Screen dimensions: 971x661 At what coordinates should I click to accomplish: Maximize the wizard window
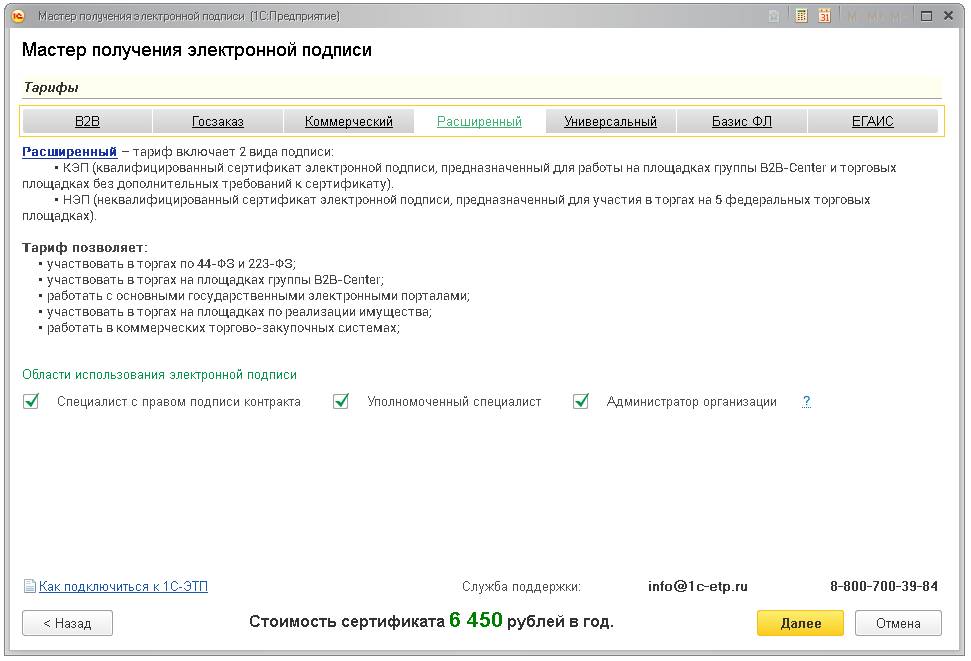(x=926, y=16)
